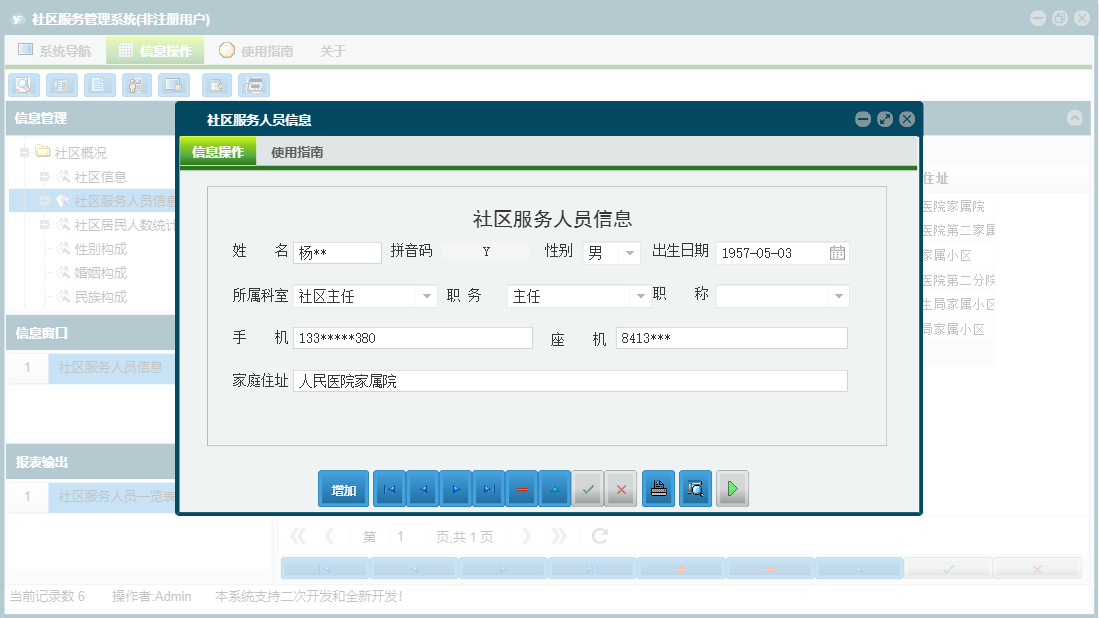Open print preview in the dialog toolbar
The width and height of the screenshot is (1099, 618).
694,488
